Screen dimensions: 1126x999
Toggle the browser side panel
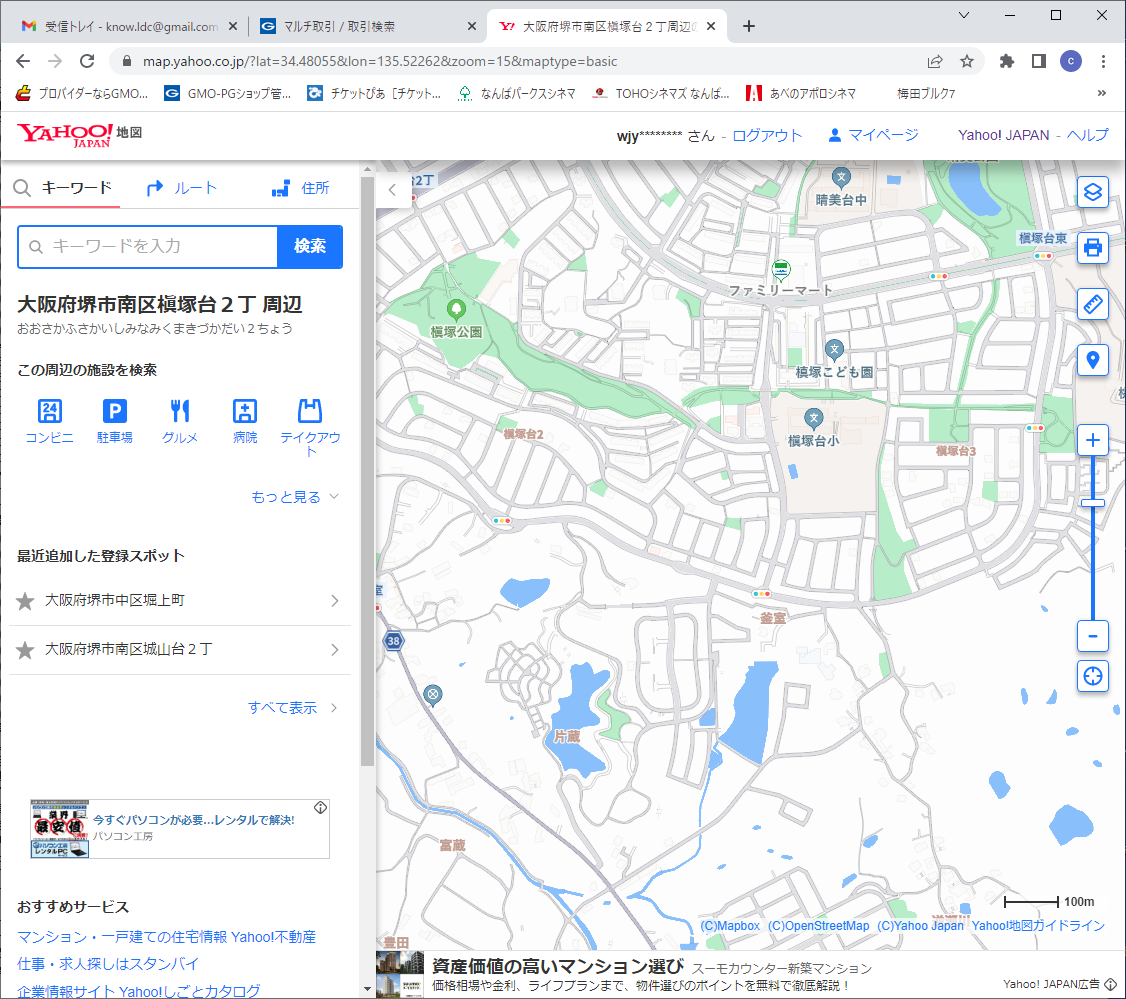coord(1039,61)
